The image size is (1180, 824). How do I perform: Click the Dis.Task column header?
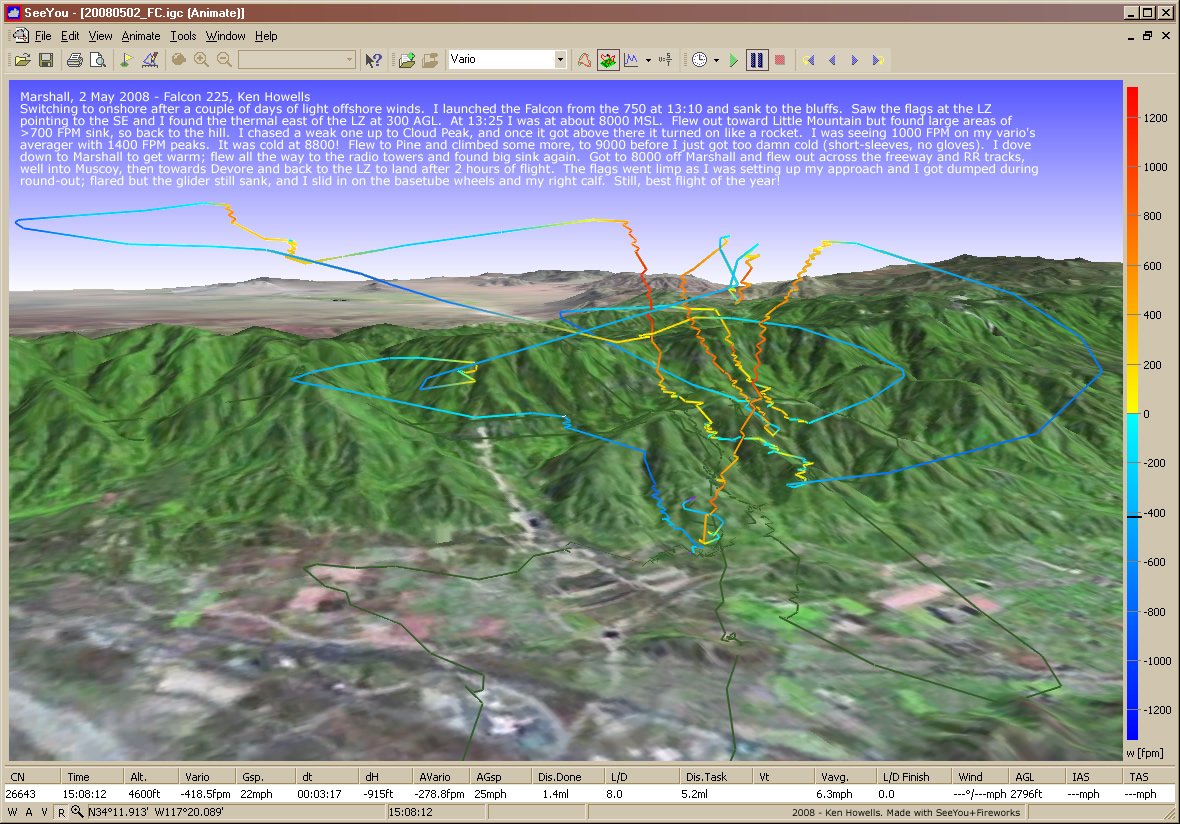click(x=706, y=776)
